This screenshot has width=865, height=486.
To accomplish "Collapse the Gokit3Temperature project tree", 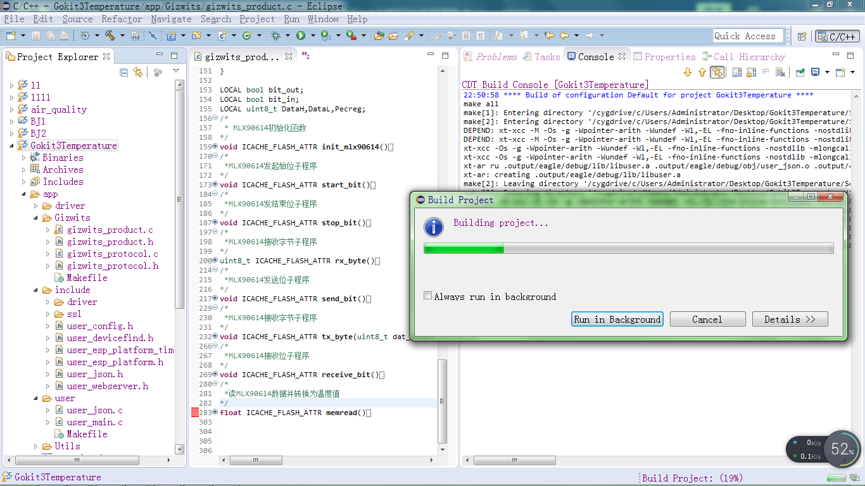I will coord(12,146).
